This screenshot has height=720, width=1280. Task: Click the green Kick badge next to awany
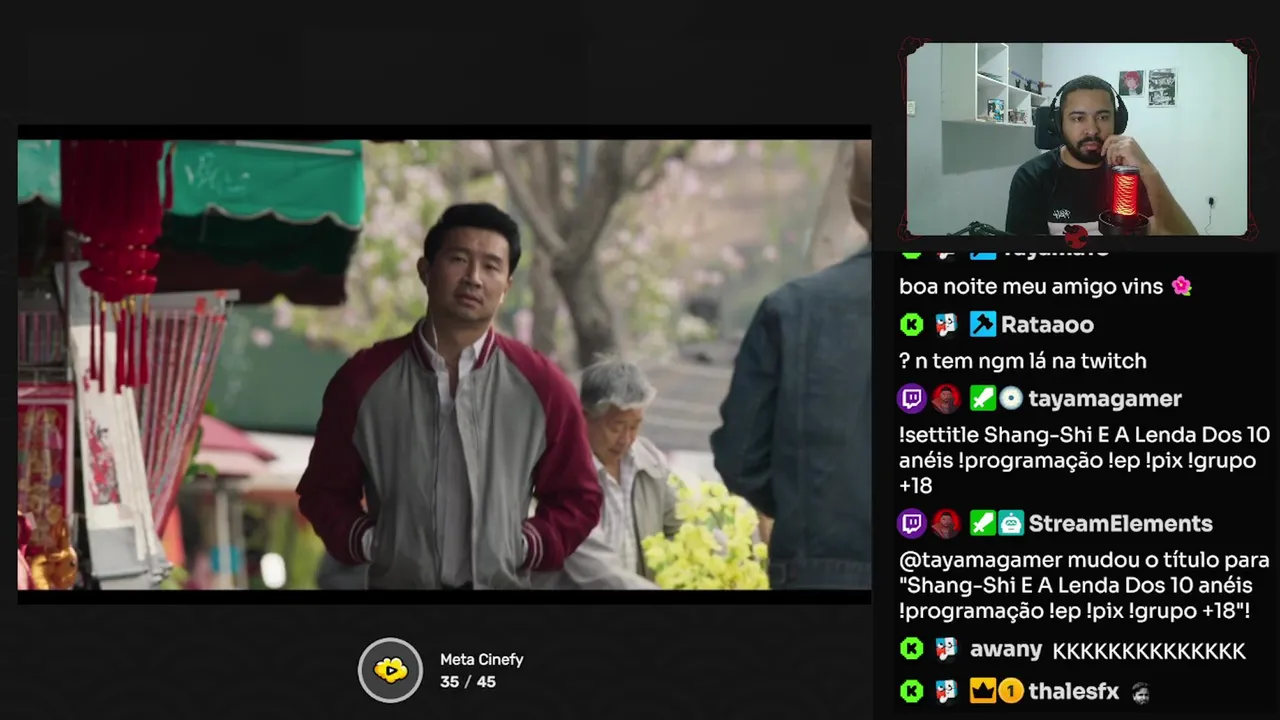click(x=912, y=649)
